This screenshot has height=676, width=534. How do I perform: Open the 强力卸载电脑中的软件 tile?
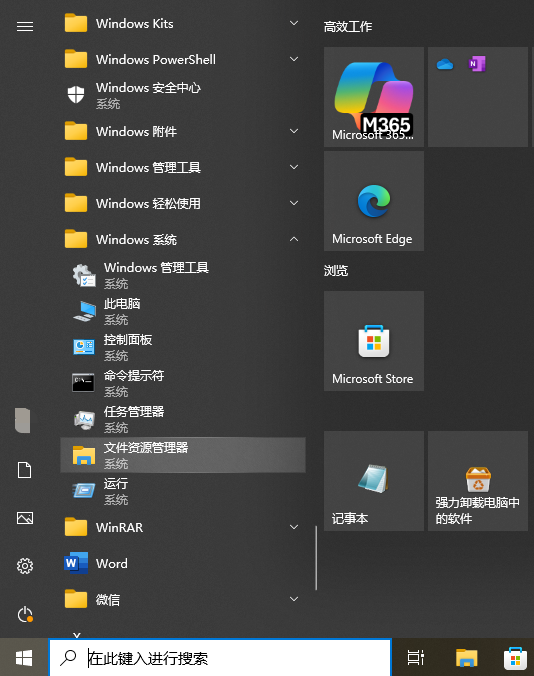pos(478,481)
